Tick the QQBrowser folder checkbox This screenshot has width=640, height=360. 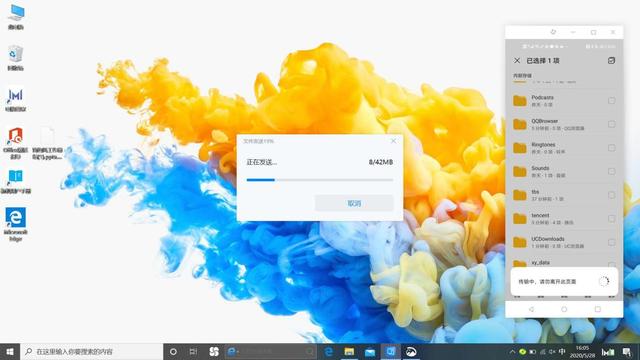(611, 124)
